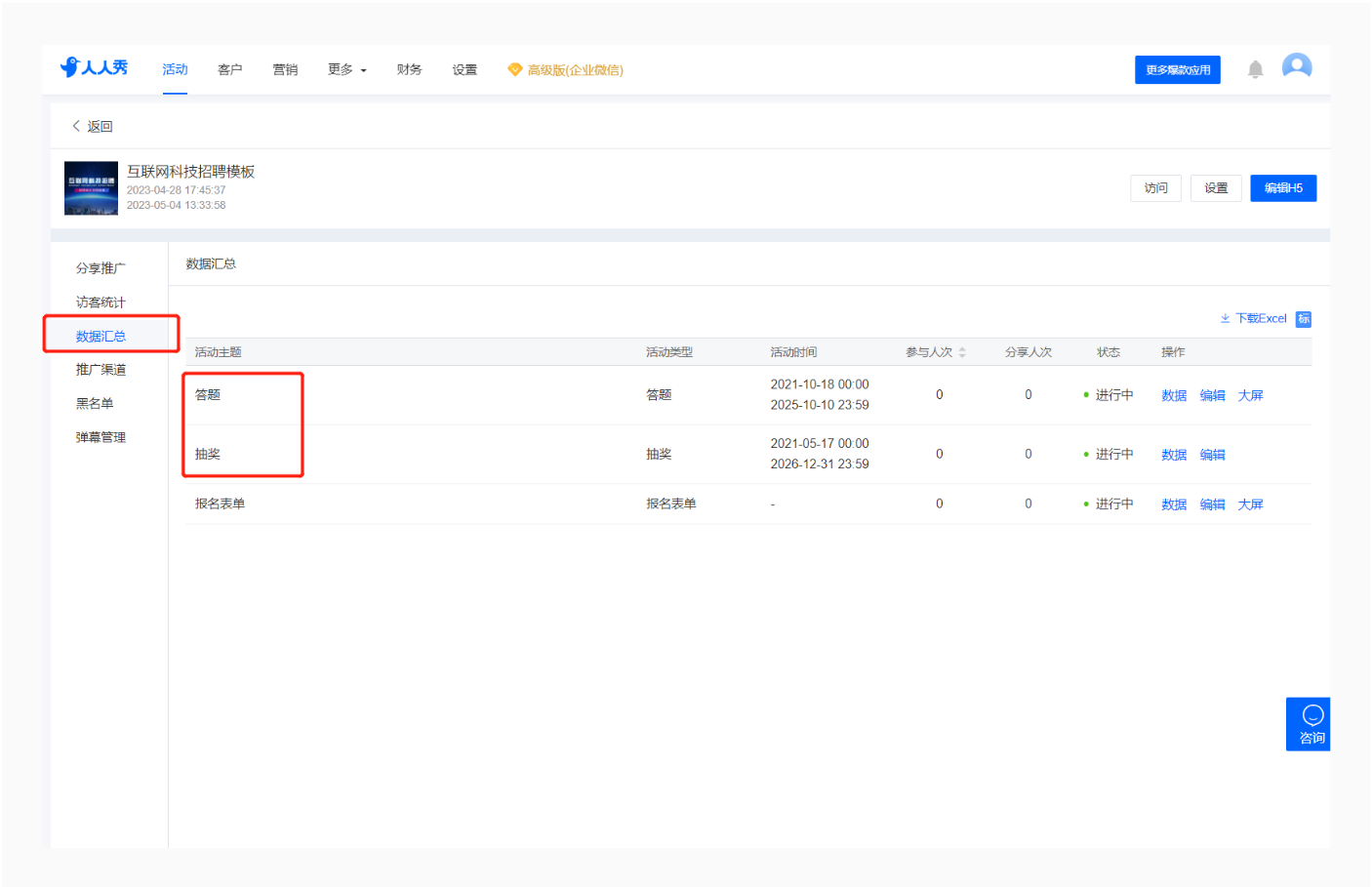Select 分享推广 in the sidebar

tap(101, 268)
